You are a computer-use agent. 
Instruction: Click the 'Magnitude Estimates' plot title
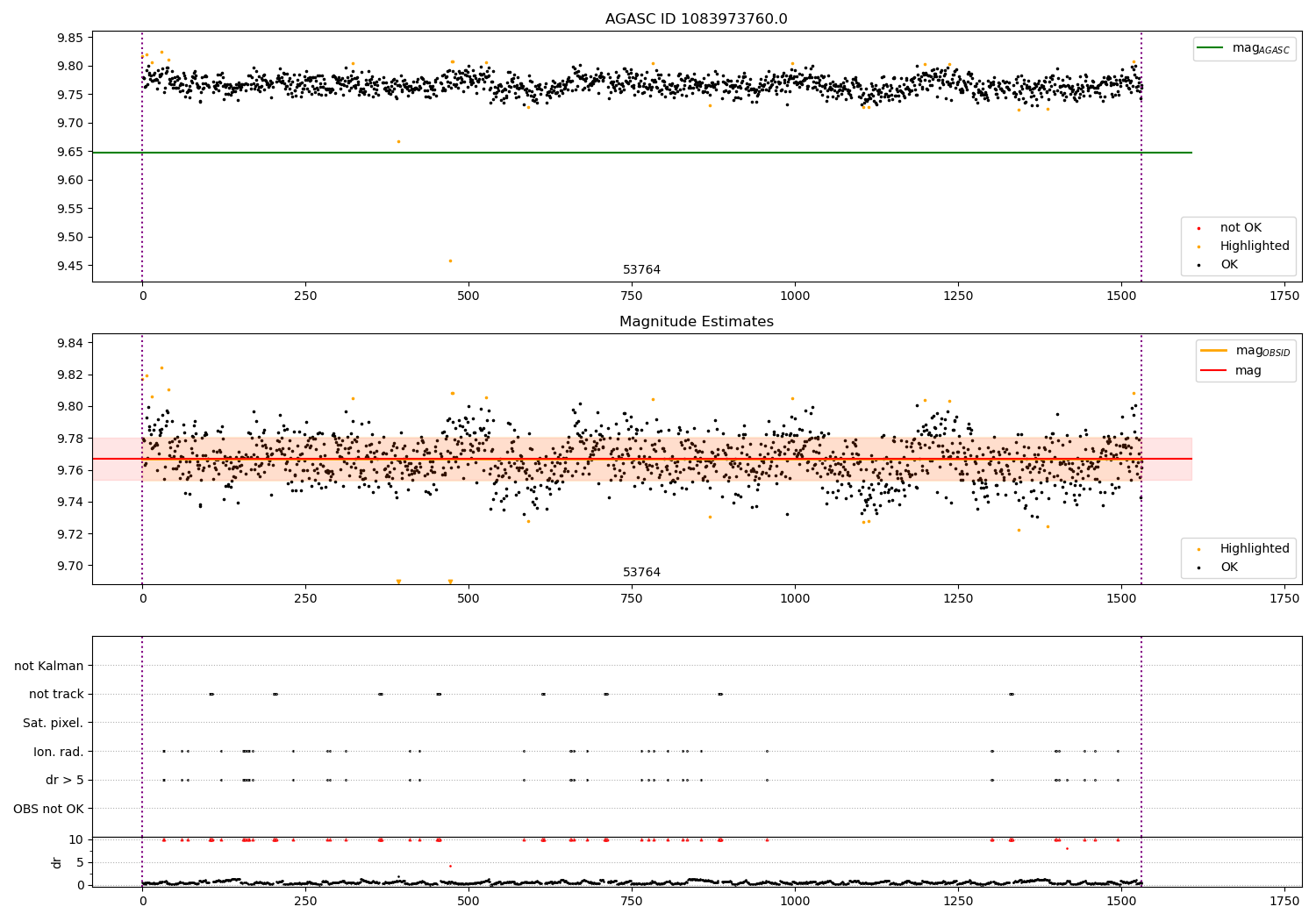696,322
